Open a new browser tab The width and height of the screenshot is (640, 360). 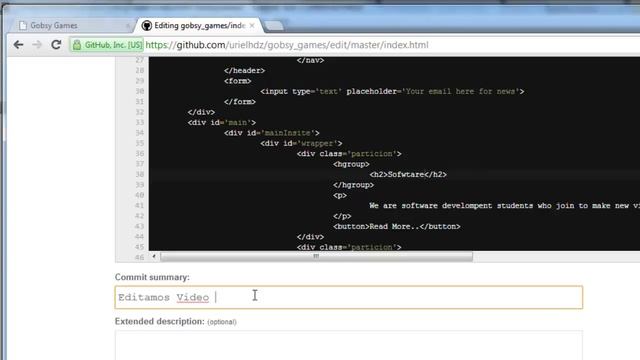point(274,26)
